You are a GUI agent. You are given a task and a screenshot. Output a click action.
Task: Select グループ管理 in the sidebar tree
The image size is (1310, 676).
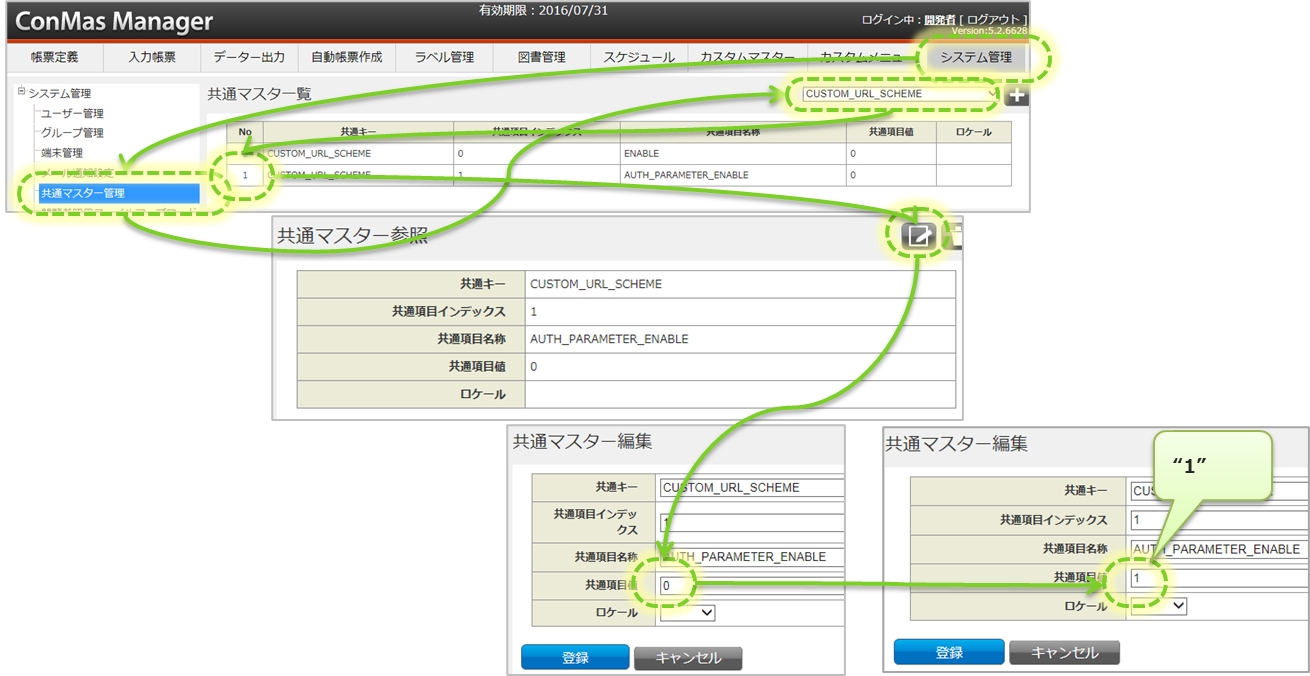[x=72, y=133]
